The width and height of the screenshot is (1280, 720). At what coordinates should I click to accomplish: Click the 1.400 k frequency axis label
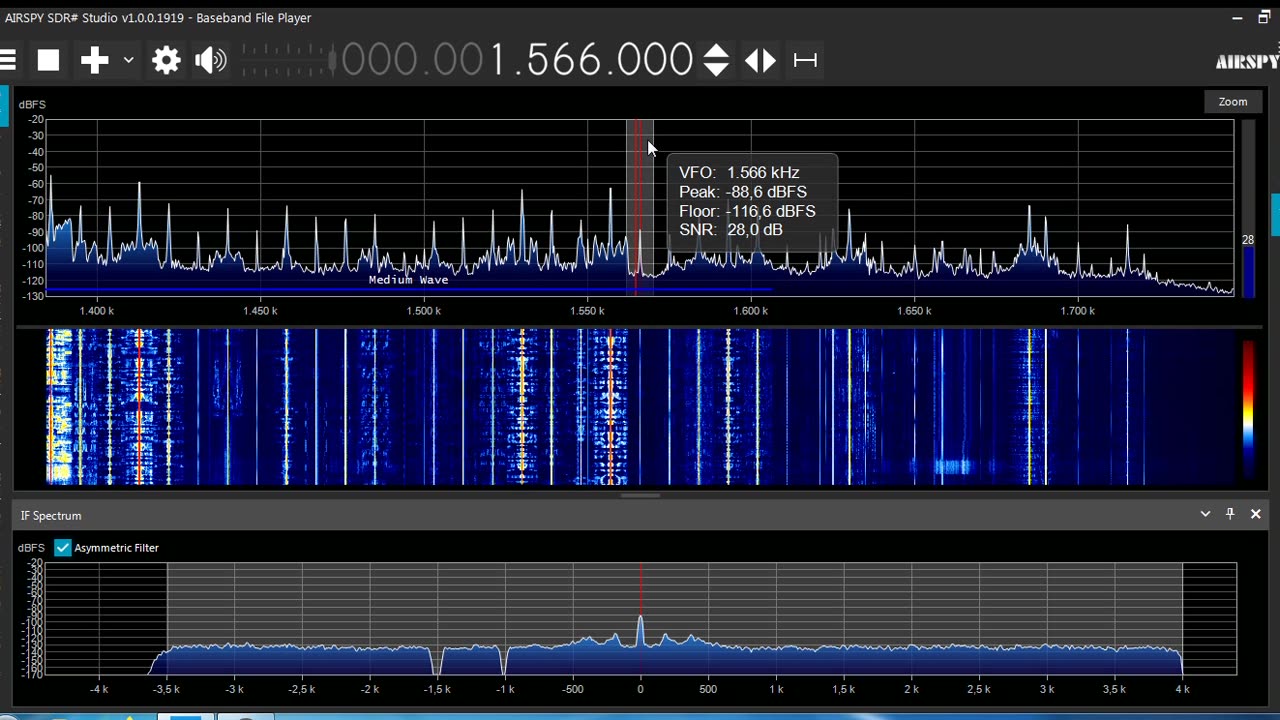pos(97,311)
